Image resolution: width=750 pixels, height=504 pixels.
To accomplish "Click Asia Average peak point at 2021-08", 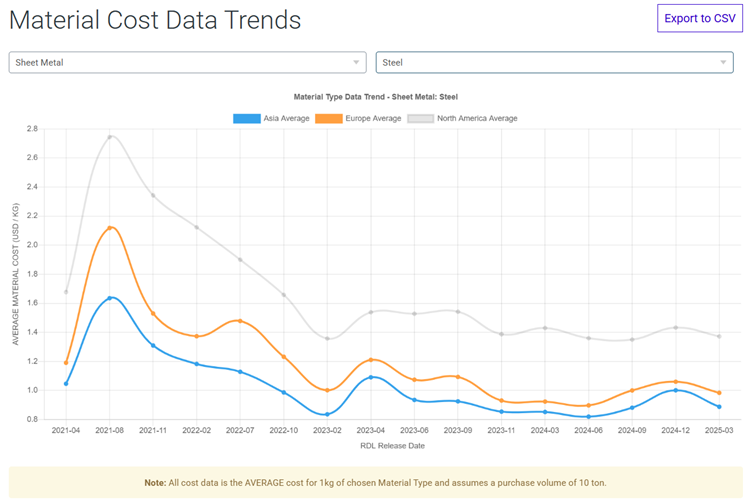I will click(110, 298).
